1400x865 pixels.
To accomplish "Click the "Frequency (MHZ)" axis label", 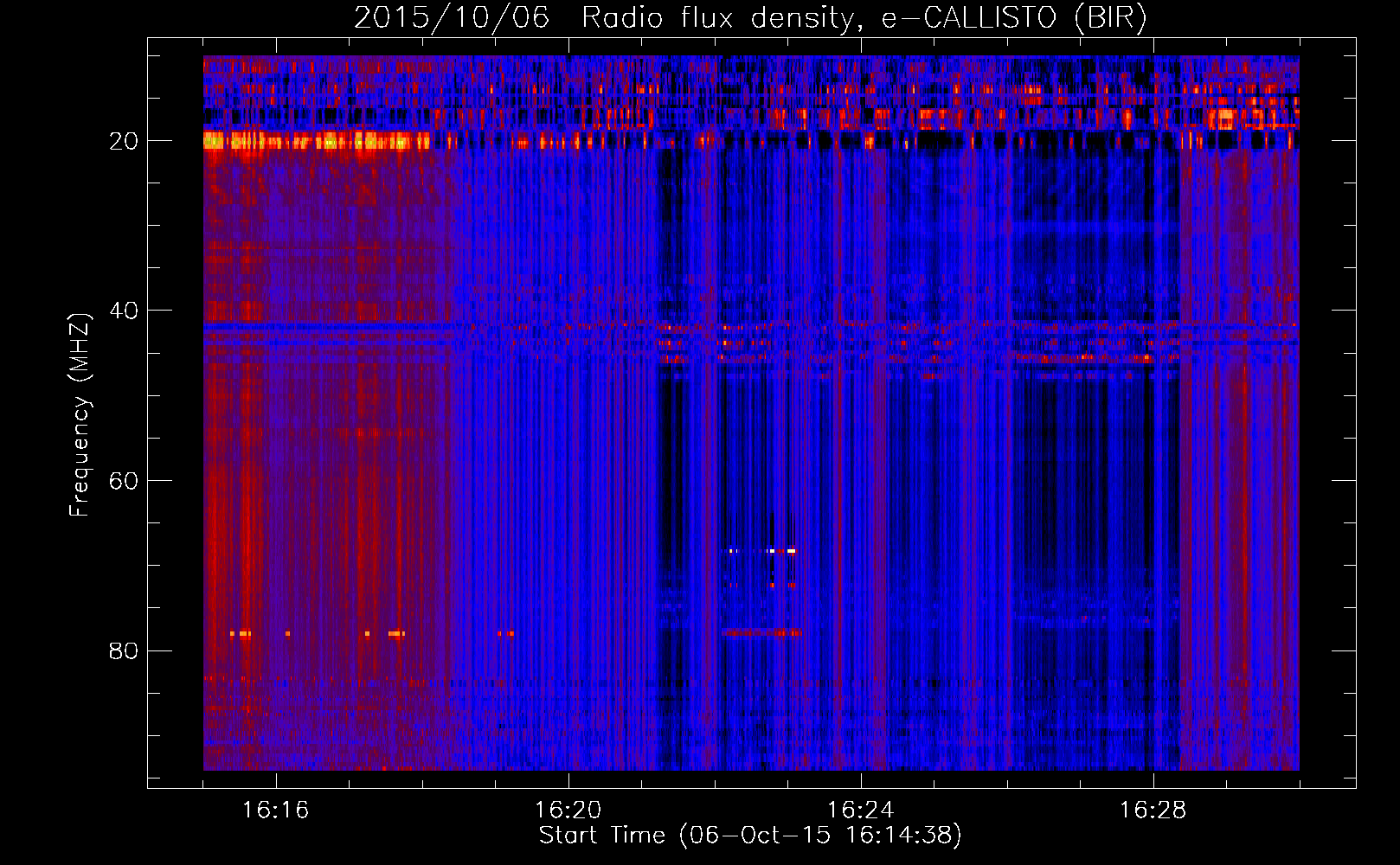I will (79, 415).
